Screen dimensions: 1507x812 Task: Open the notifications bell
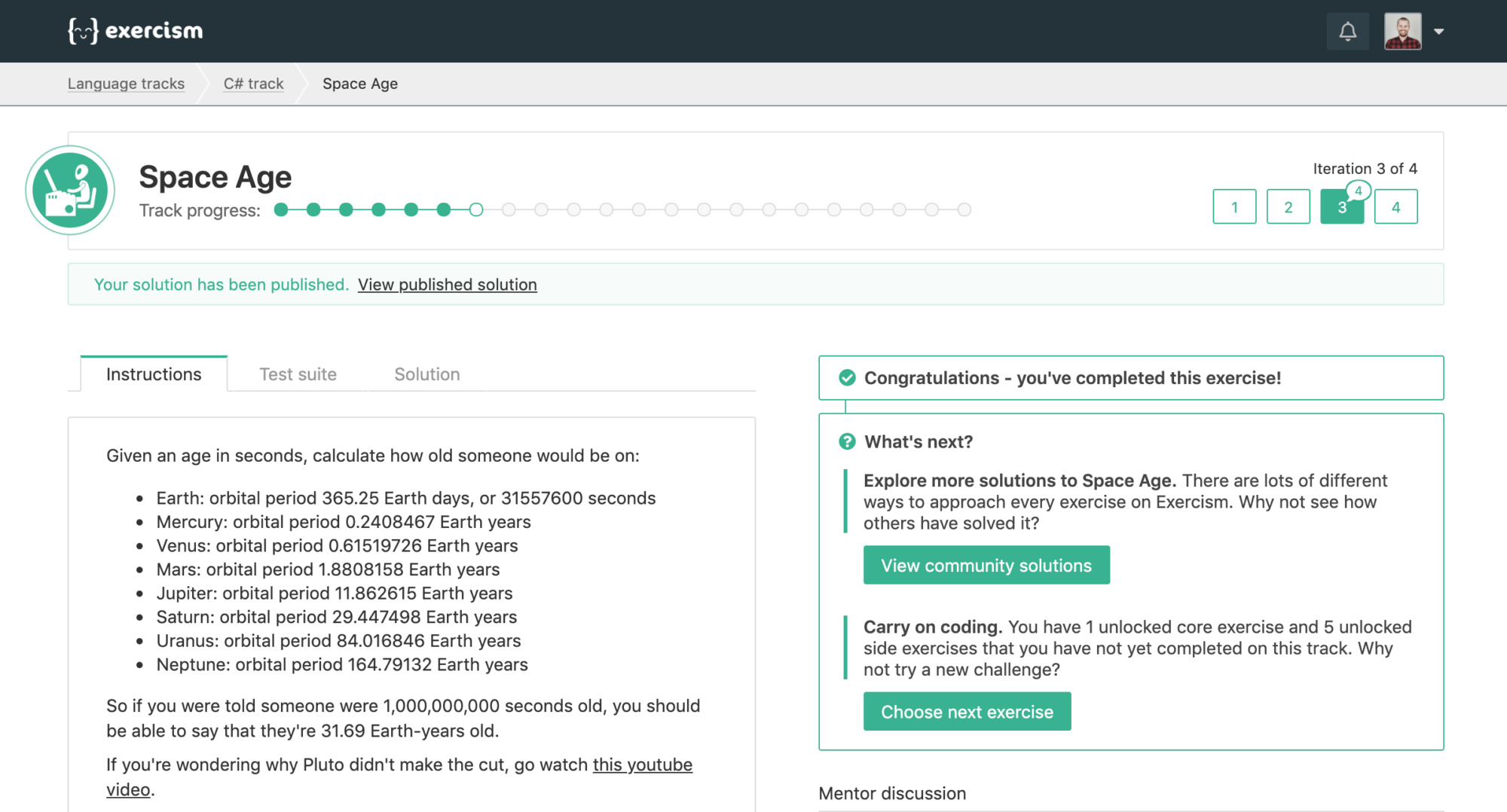coord(1347,32)
